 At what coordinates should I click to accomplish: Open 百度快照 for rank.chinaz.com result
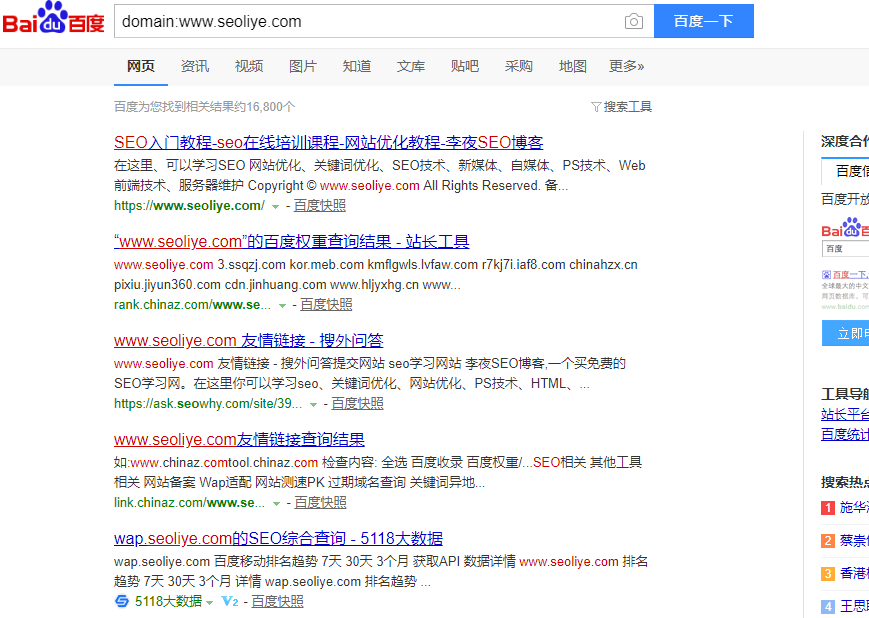tap(326, 305)
